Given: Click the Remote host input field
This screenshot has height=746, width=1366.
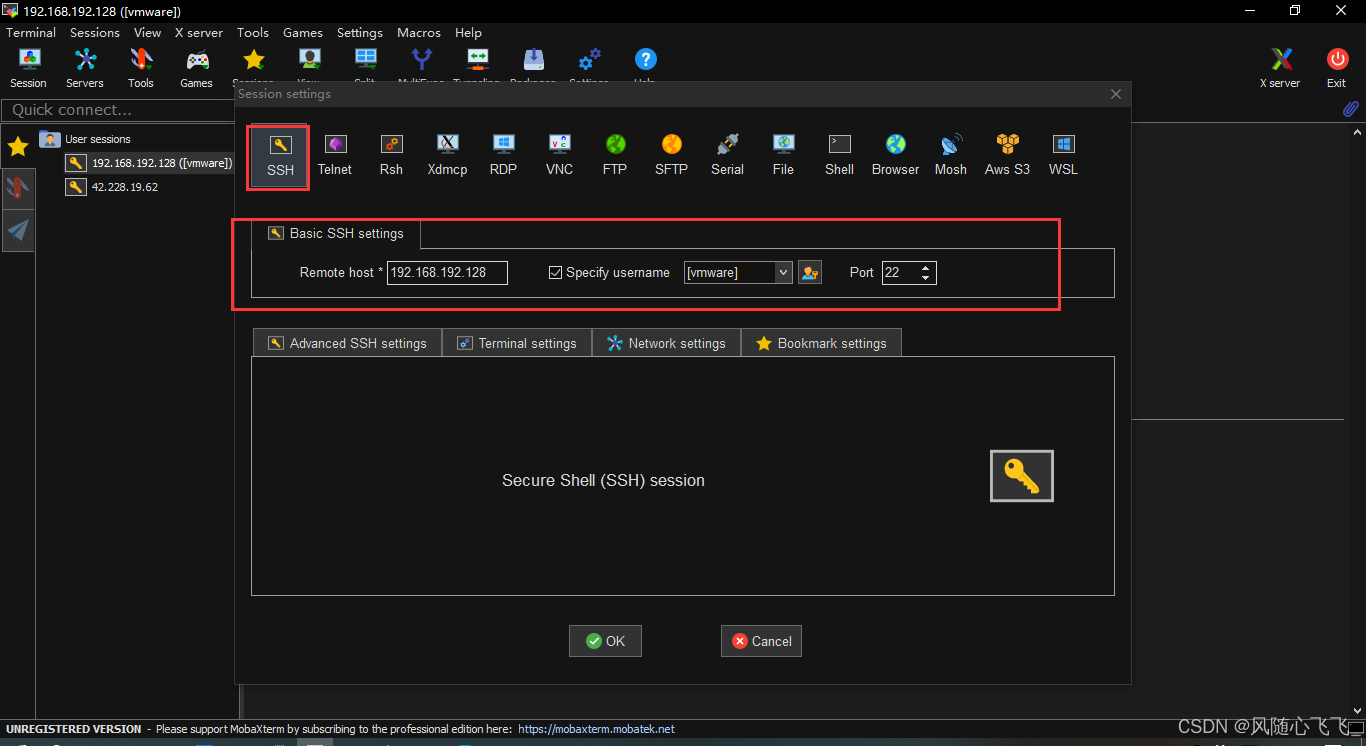Looking at the screenshot, I should pos(448,272).
